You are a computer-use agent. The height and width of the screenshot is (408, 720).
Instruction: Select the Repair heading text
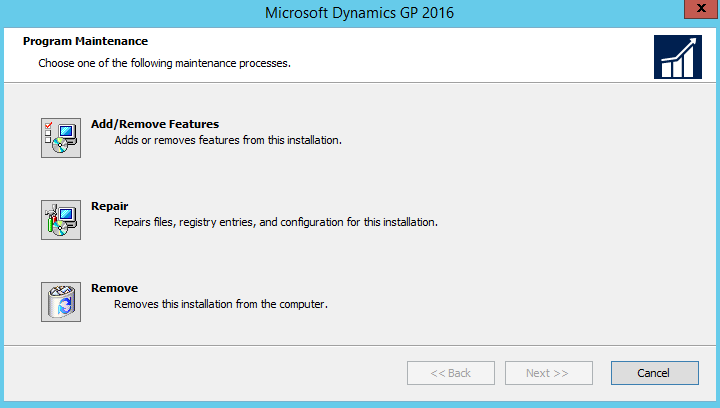click(x=109, y=206)
